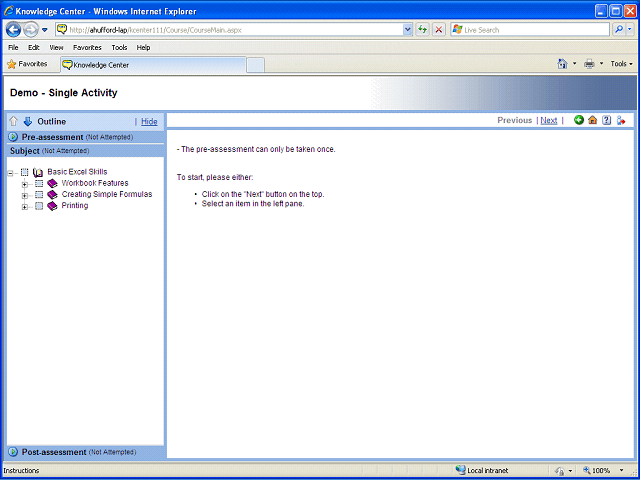The height and width of the screenshot is (480, 640).
Task: Toggle the Printing status checkbox
Action: click(x=39, y=206)
